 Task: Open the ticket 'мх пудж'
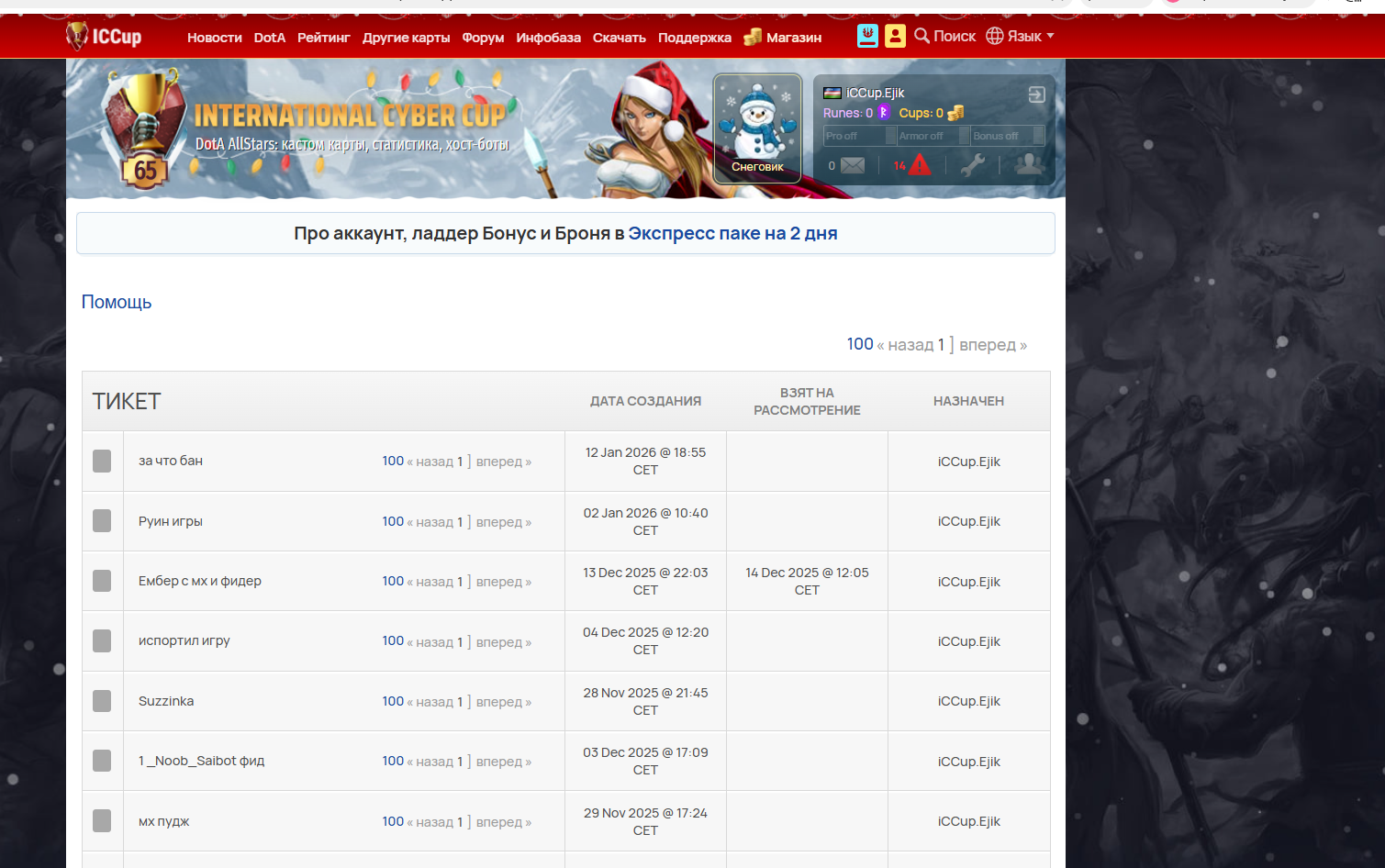click(164, 821)
